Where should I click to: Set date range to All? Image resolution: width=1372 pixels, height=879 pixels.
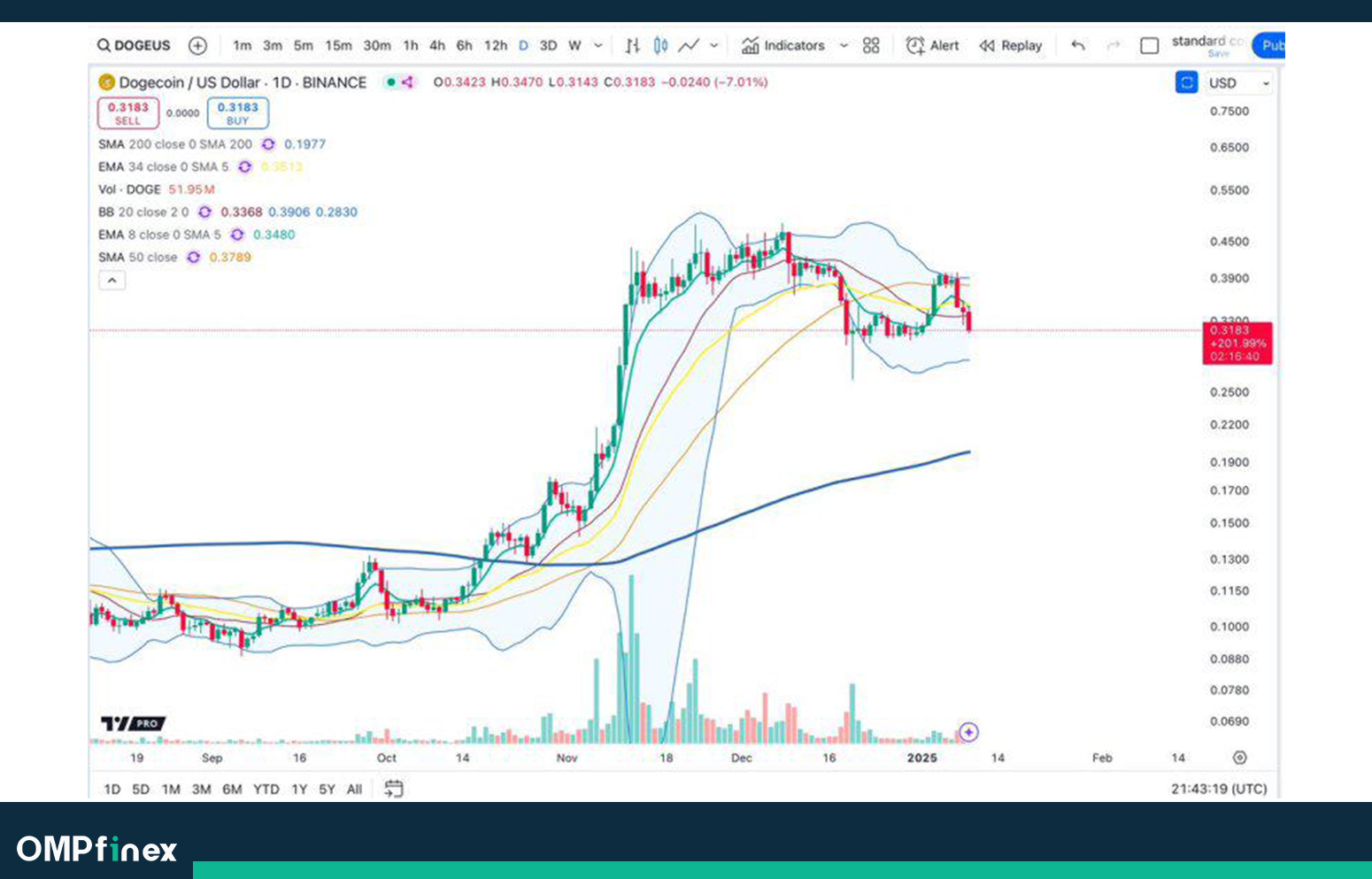[x=354, y=789]
